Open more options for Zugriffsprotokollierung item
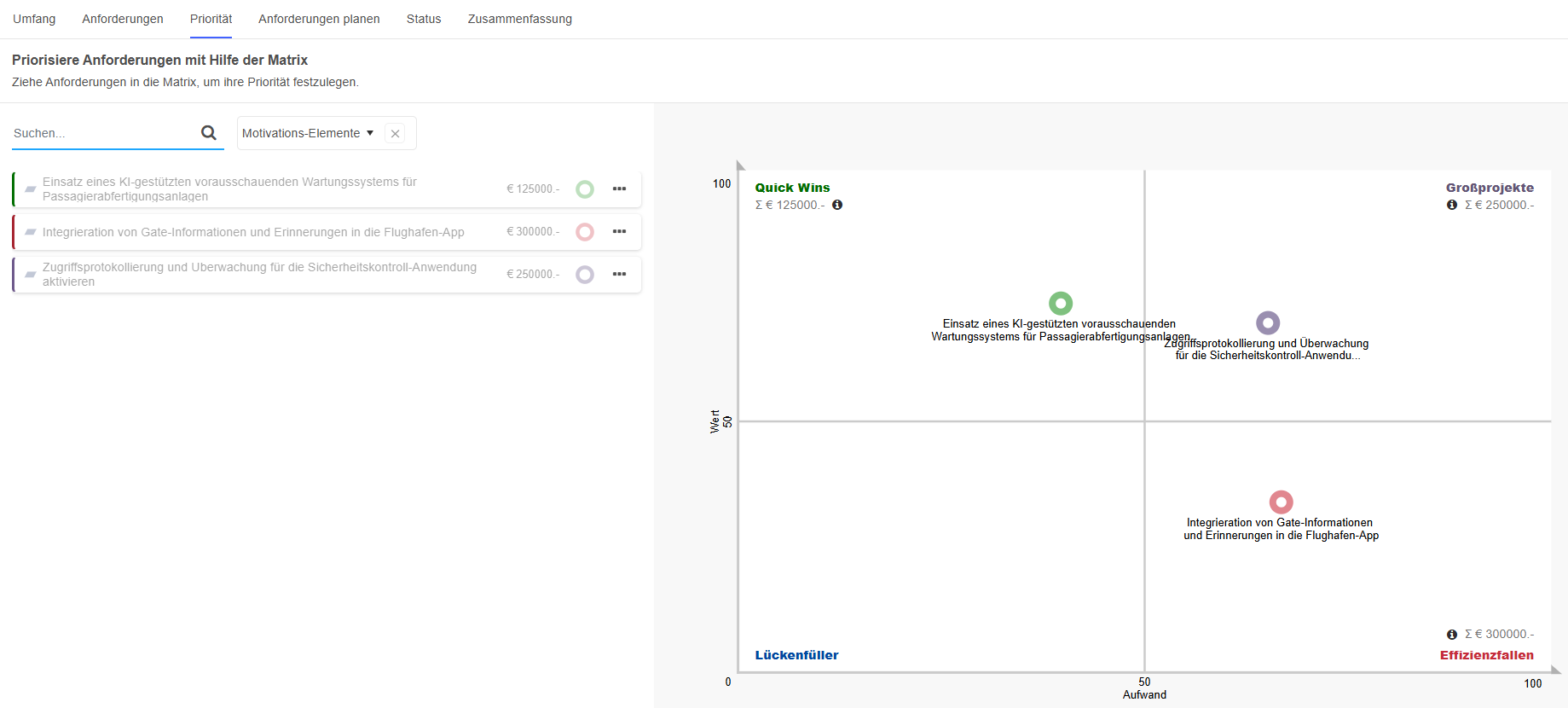This screenshot has width=1568, height=708. pyautogui.click(x=619, y=275)
